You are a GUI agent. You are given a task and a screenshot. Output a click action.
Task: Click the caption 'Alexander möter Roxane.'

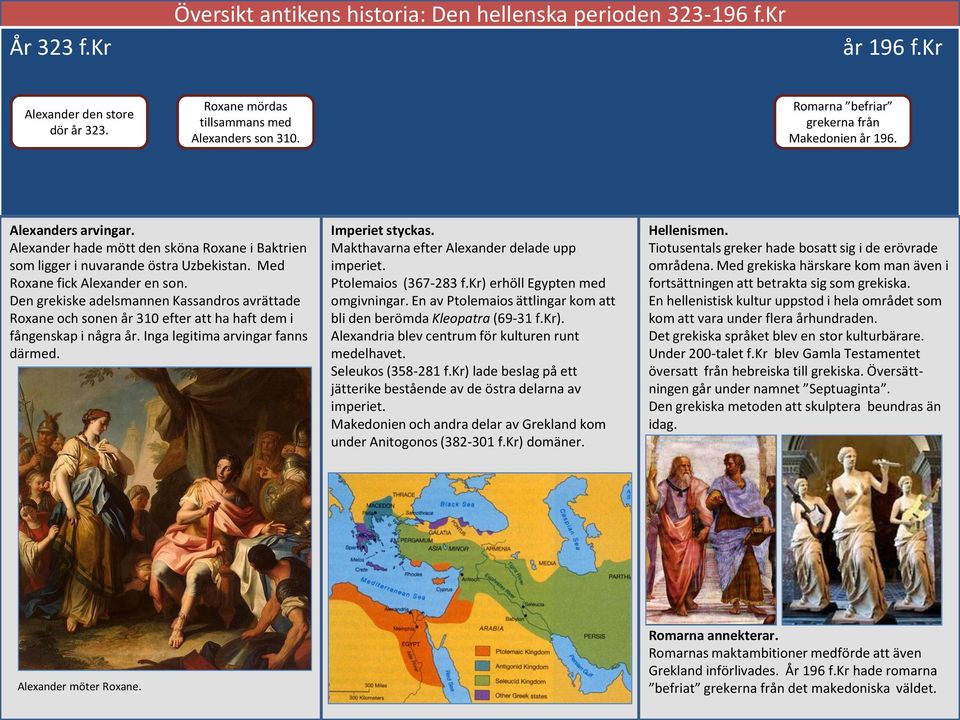pyautogui.click(x=79, y=686)
